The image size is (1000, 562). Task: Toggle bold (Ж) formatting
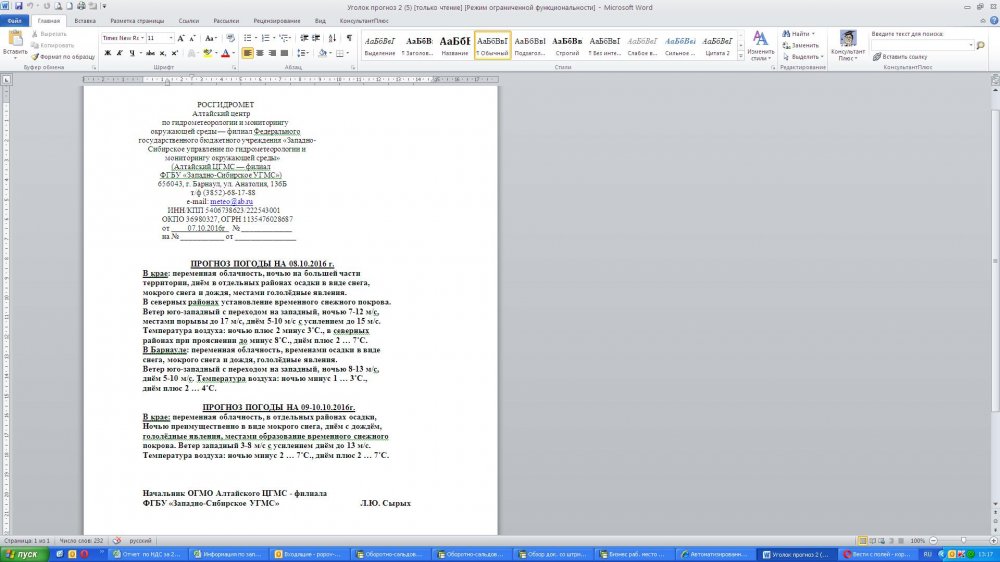coord(106,53)
